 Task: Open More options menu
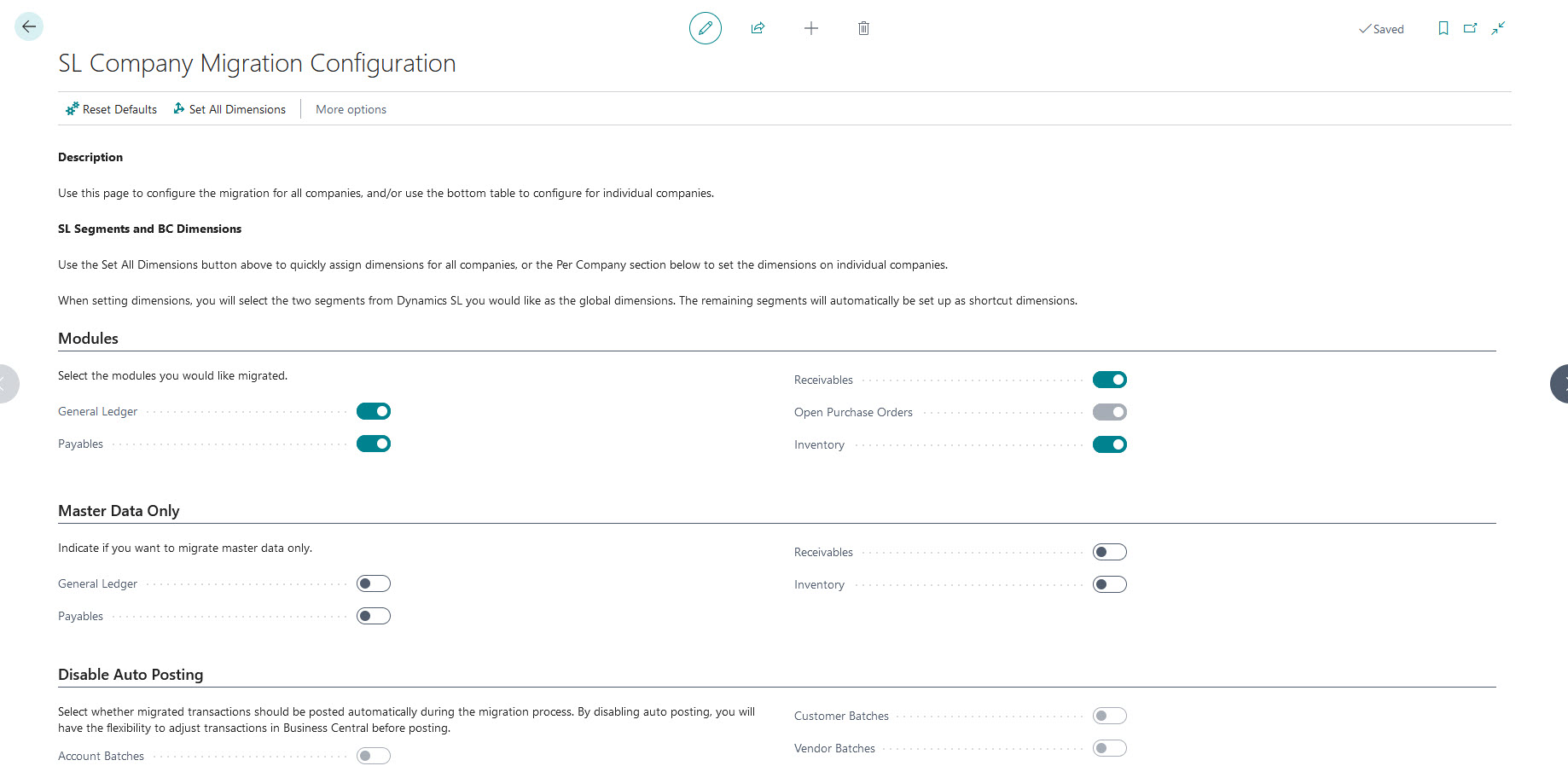(351, 109)
